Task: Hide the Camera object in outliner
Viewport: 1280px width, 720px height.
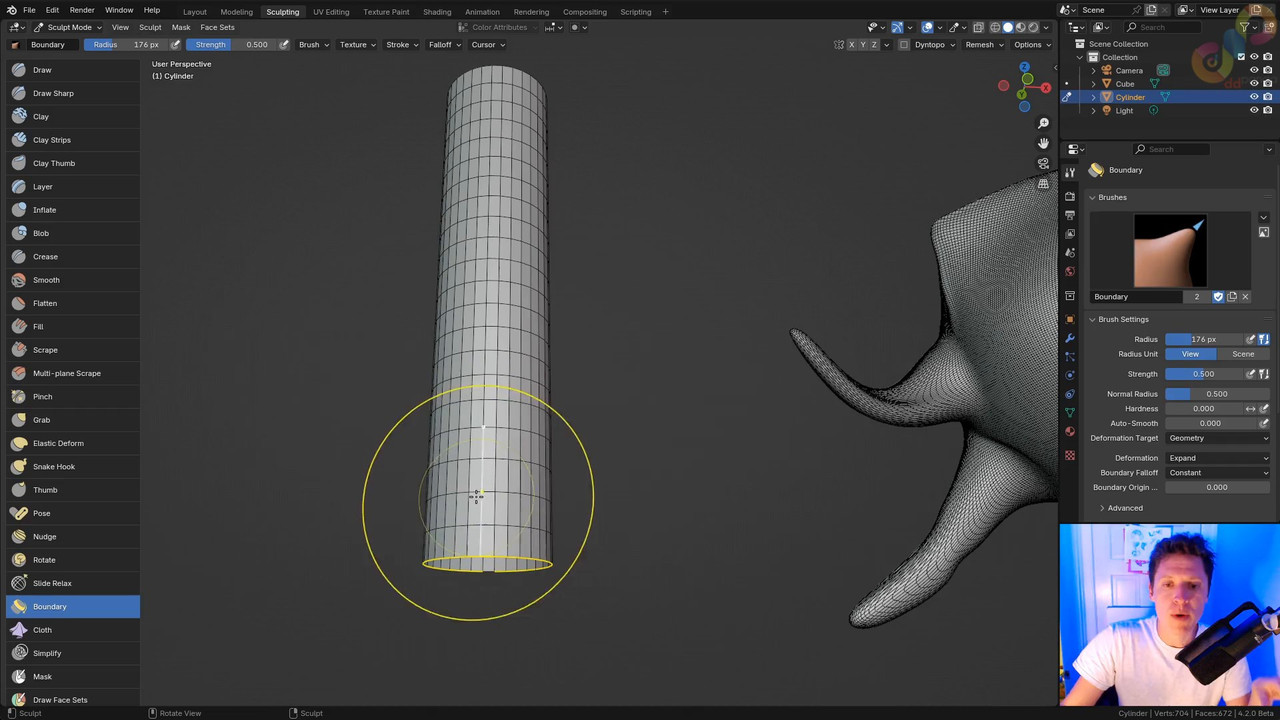Action: [1254, 70]
